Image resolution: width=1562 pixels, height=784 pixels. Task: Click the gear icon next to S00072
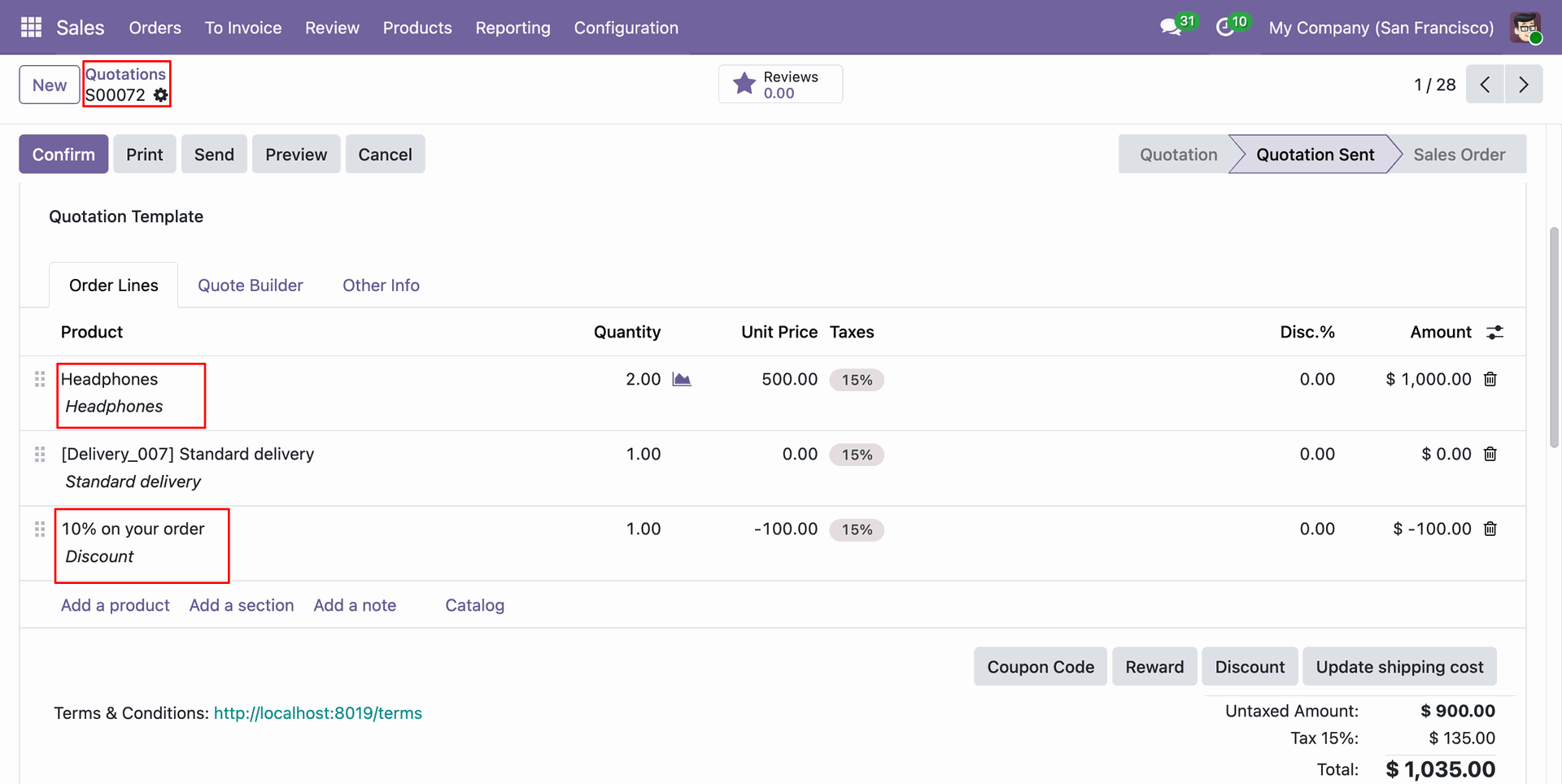click(161, 95)
